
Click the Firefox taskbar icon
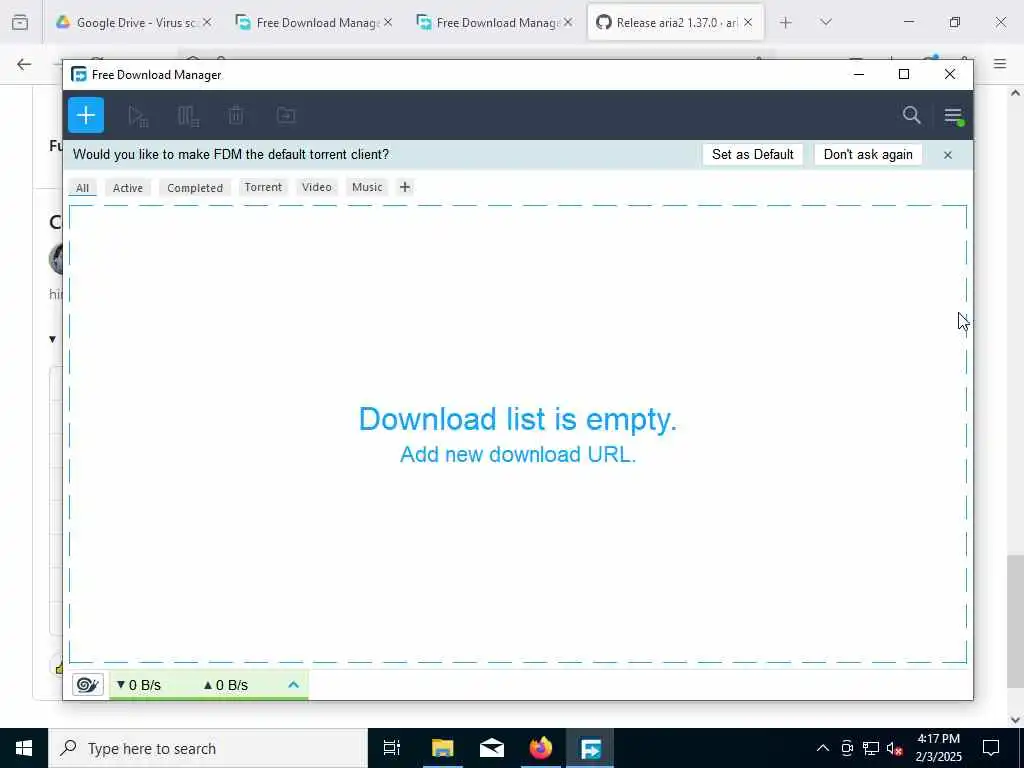(x=541, y=748)
